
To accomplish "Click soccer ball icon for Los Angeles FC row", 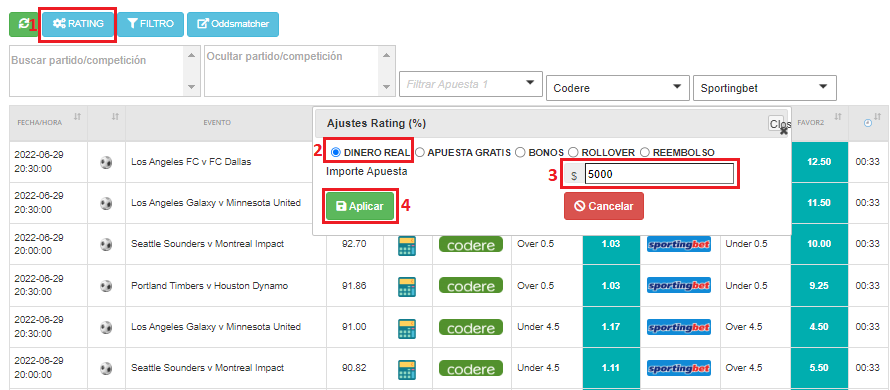I will [x=106, y=162].
